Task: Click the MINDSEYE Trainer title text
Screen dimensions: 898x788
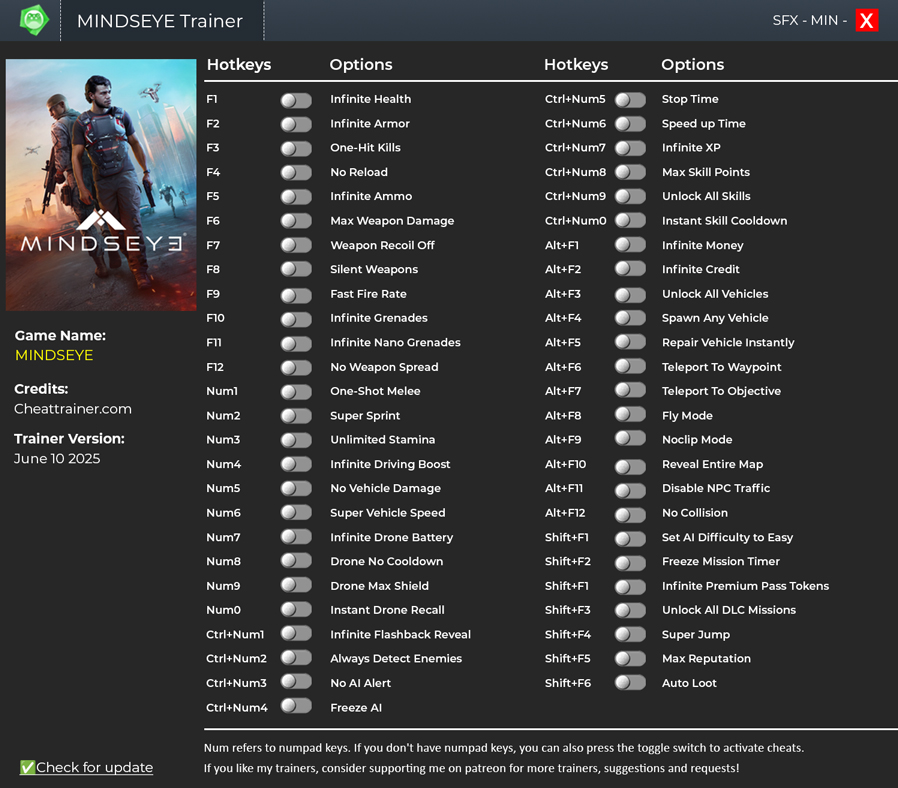Action: tap(160, 21)
